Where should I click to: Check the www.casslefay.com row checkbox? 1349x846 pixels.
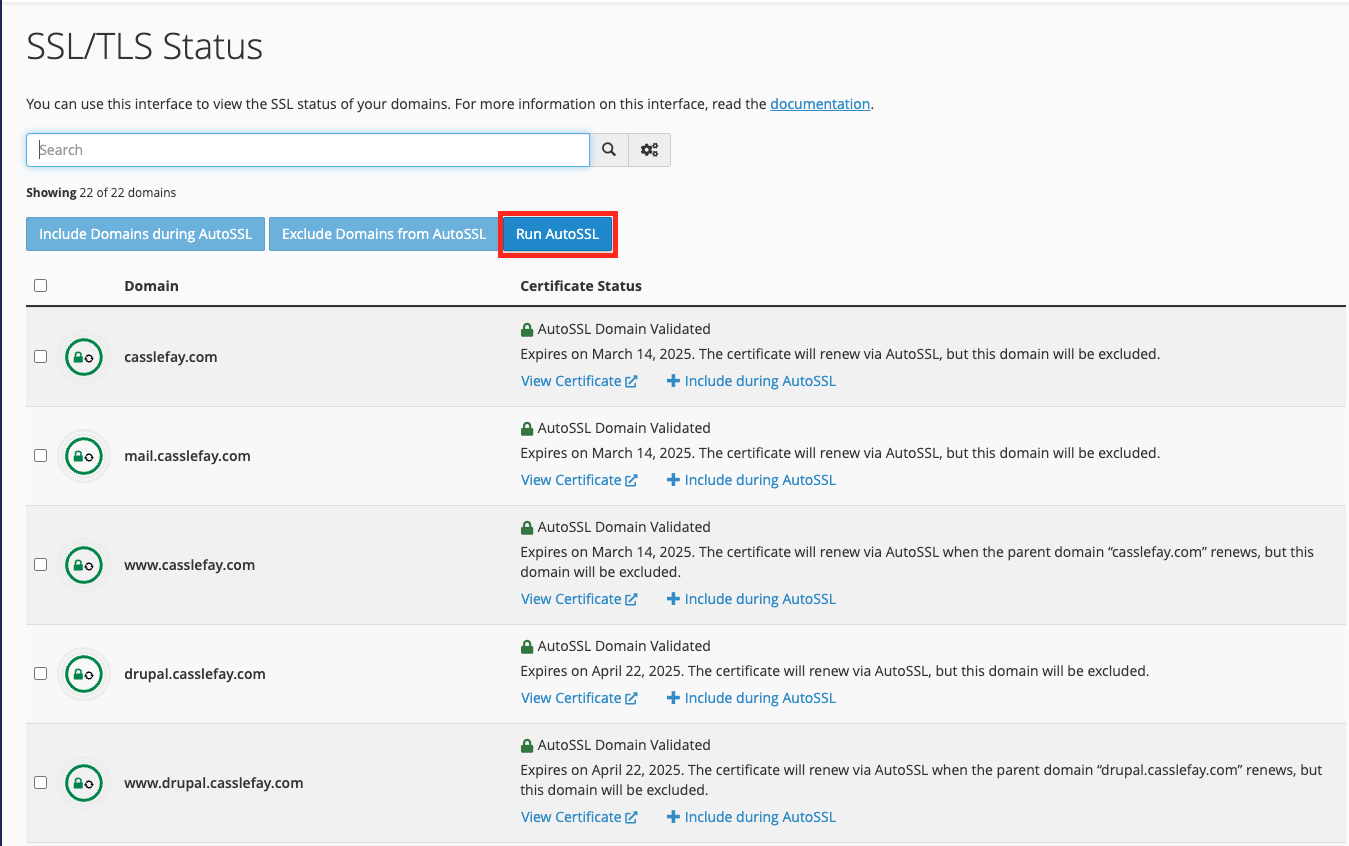coord(40,565)
